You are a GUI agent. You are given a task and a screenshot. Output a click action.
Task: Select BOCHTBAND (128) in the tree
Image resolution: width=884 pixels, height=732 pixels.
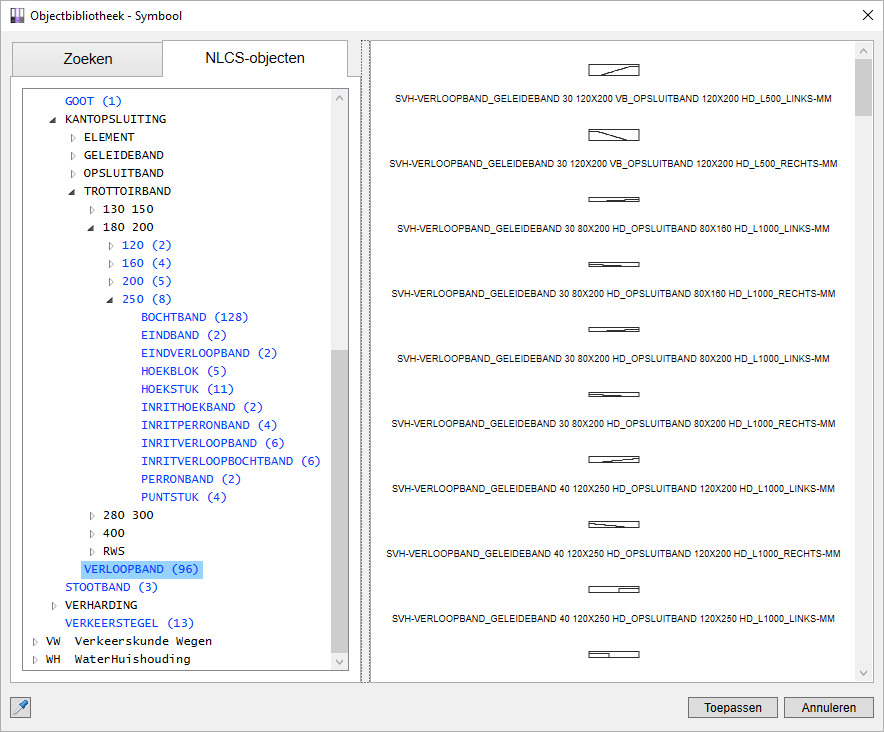coord(194,317)
